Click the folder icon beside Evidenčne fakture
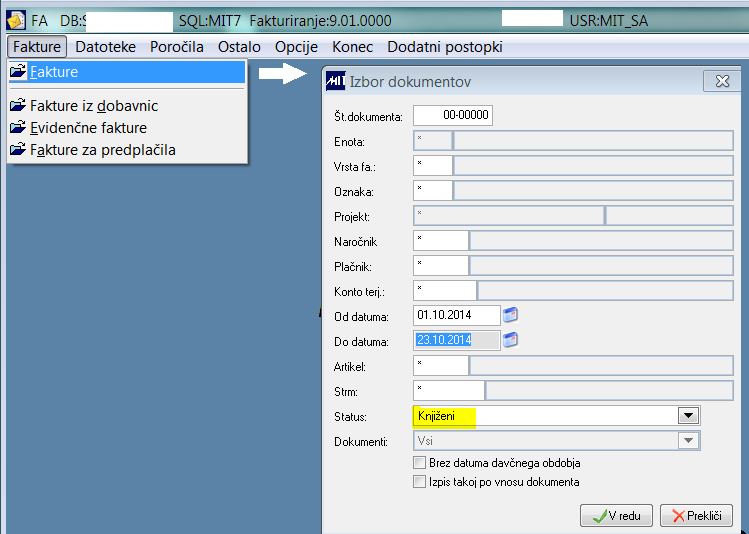Screen dimensions: 749x534 point(18,127)
